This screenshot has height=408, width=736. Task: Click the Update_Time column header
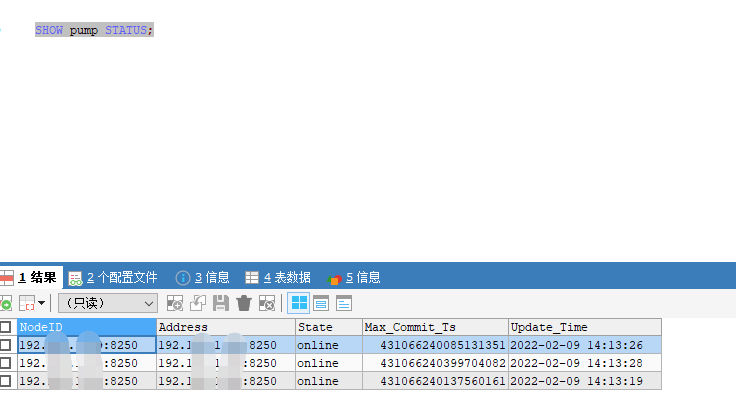(x=585, y=327)
